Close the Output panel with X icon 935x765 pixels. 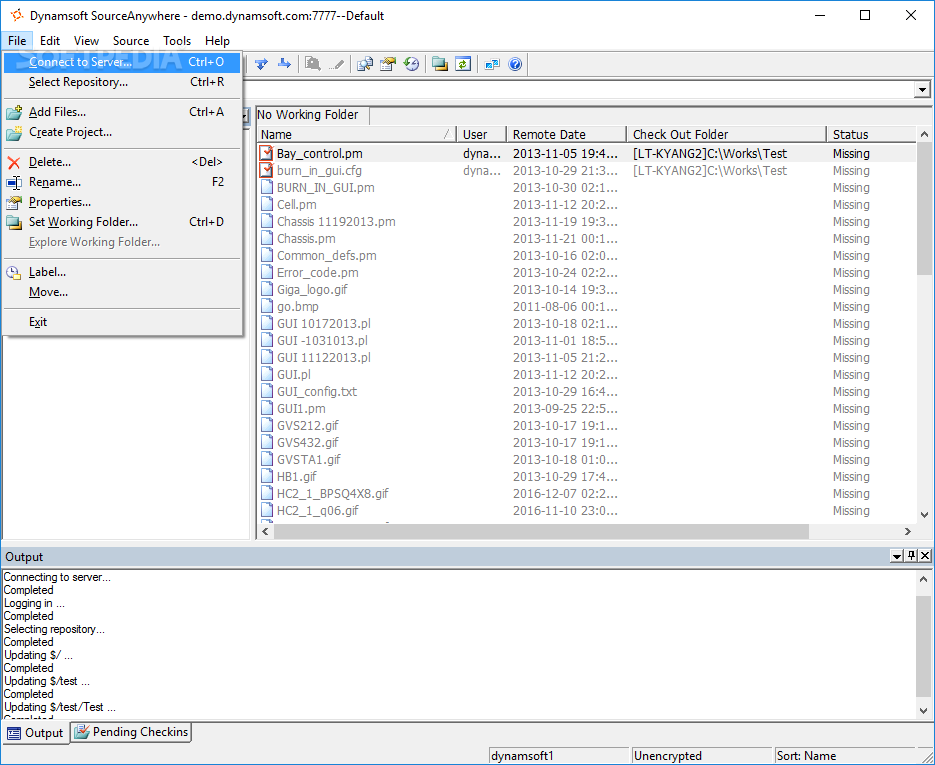point(925,556)
